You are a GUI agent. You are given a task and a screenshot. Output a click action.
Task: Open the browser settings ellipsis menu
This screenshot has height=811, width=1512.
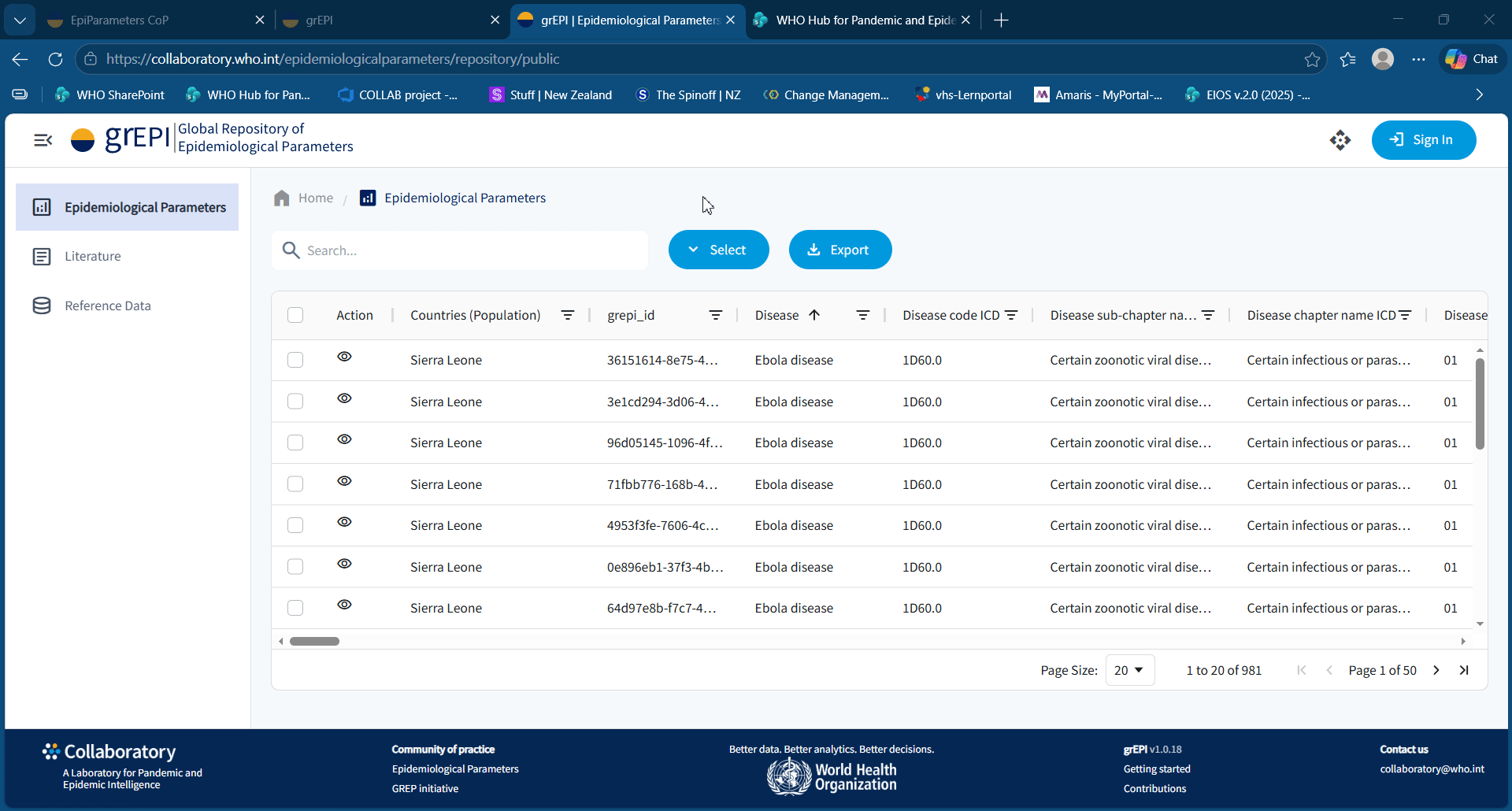tap(1418, 59)
